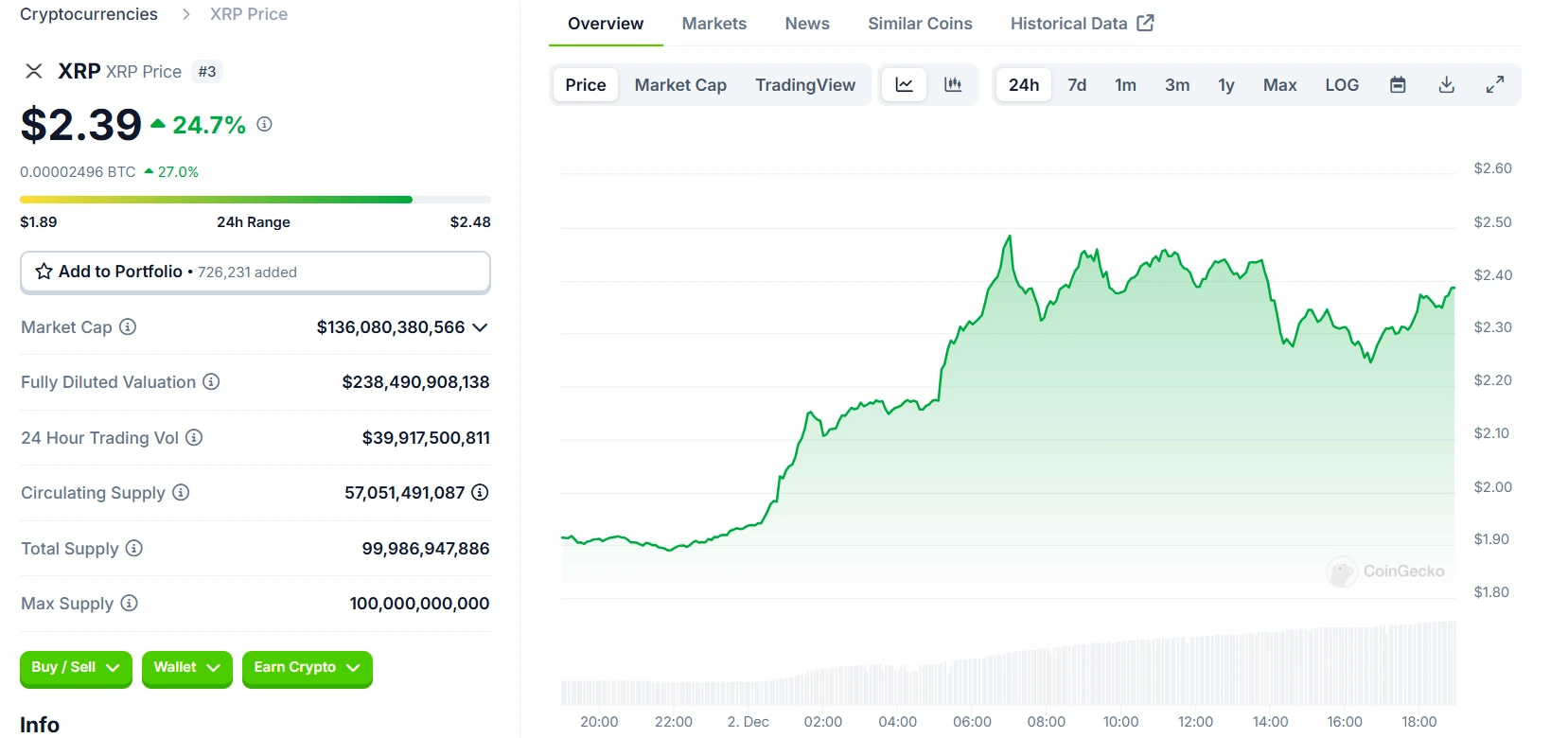Select the 24h time range
The width and height of the screenshot is (1568, 738).
(x=1024, y=85)
